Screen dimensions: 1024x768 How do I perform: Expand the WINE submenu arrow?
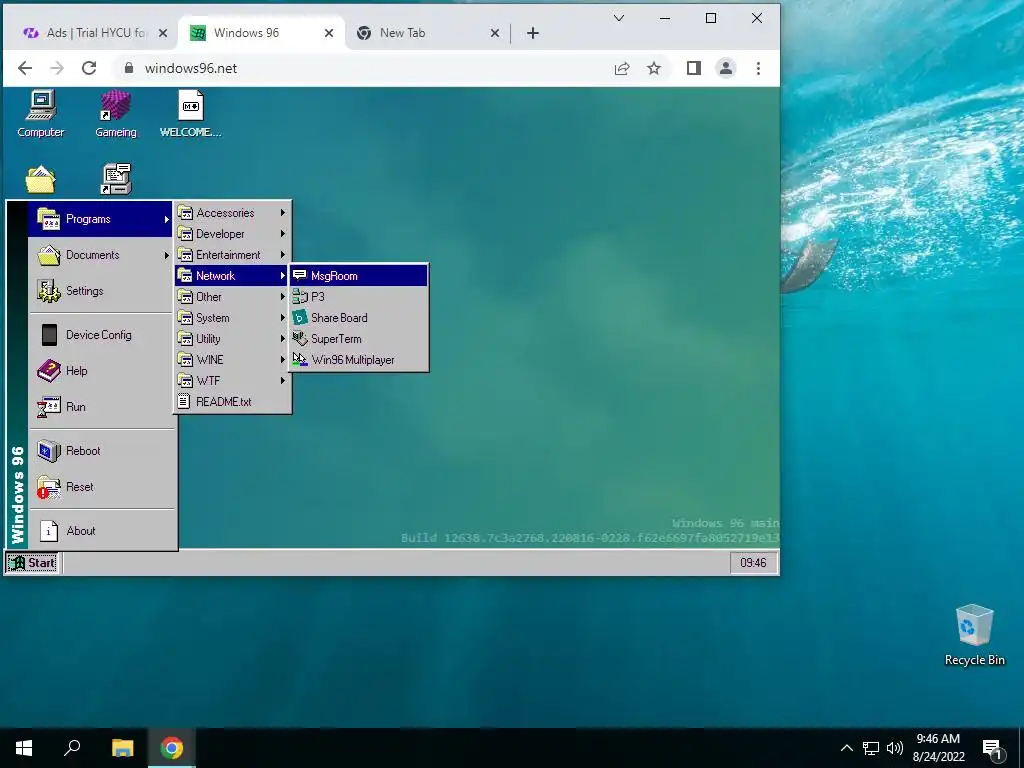click(x=283, y=359)
